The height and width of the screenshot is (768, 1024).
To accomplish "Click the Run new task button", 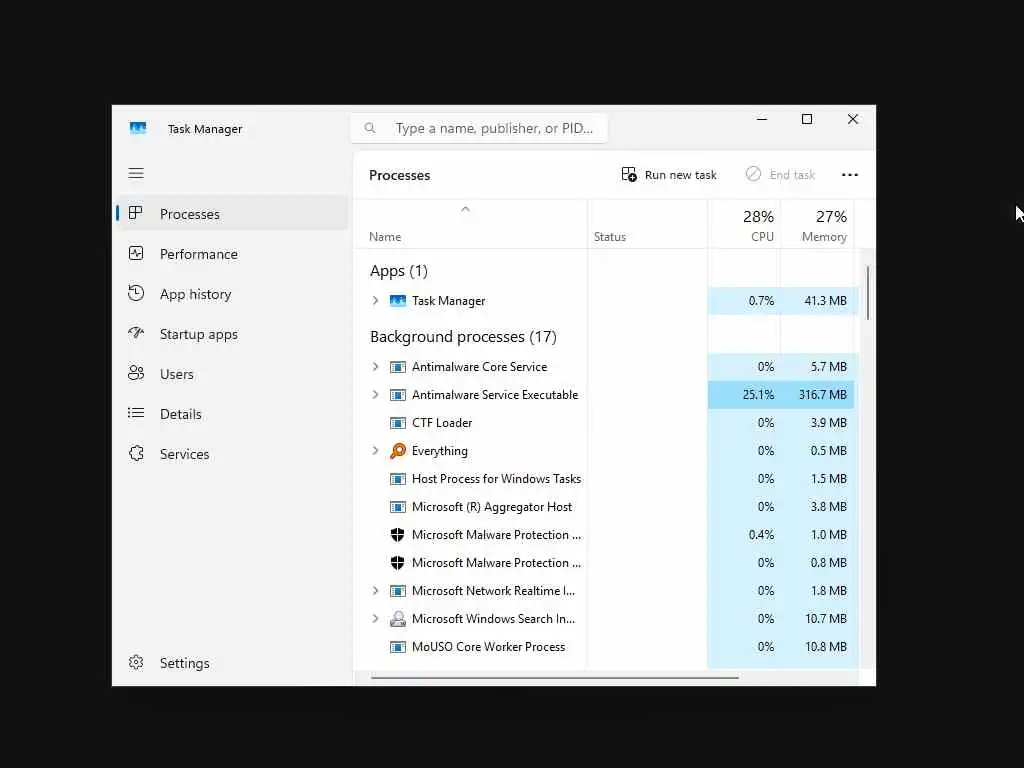I will tap(669, 174).
